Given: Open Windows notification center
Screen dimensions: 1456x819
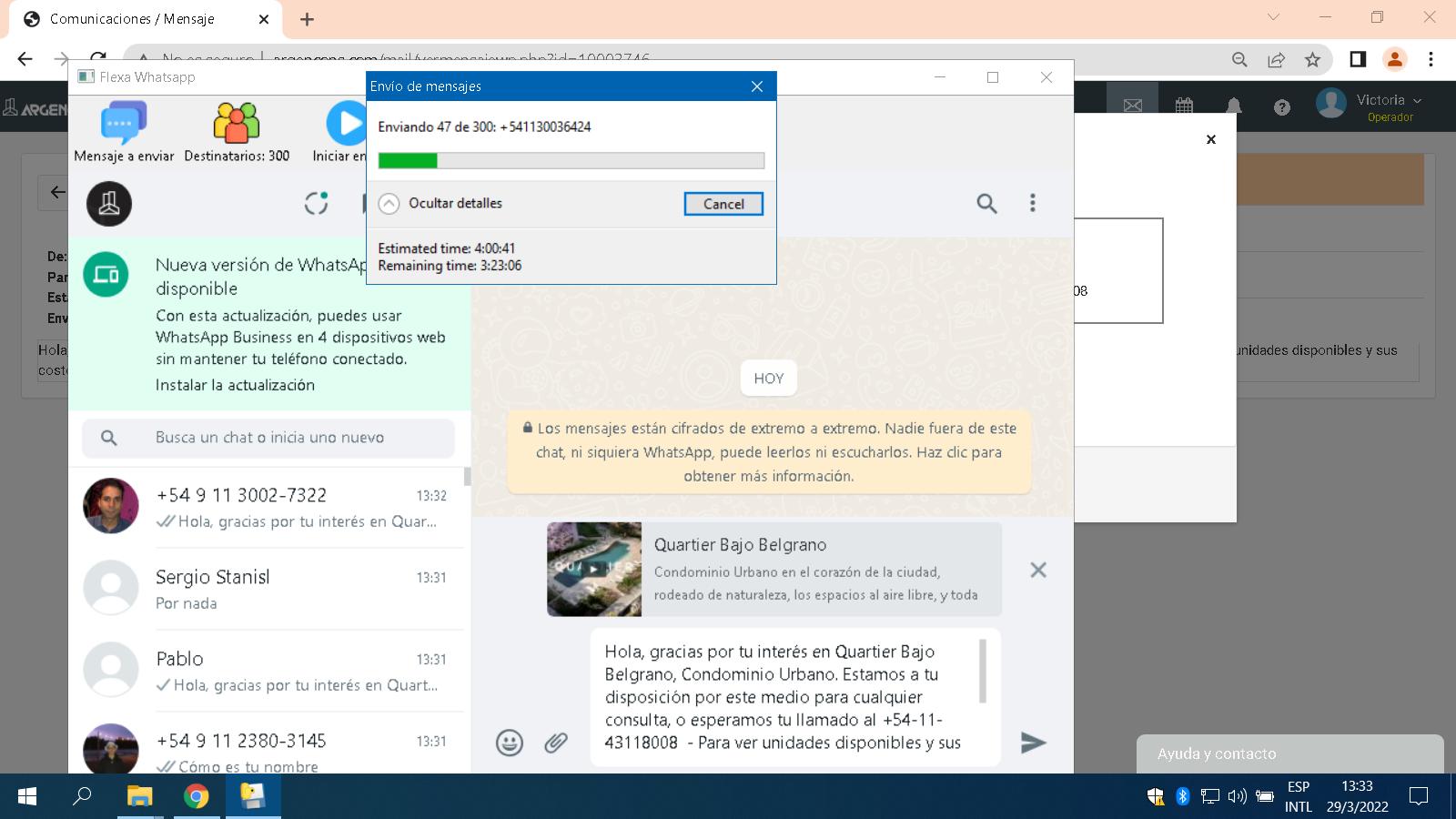Looking at the screenshot, I should (1418, 796).
